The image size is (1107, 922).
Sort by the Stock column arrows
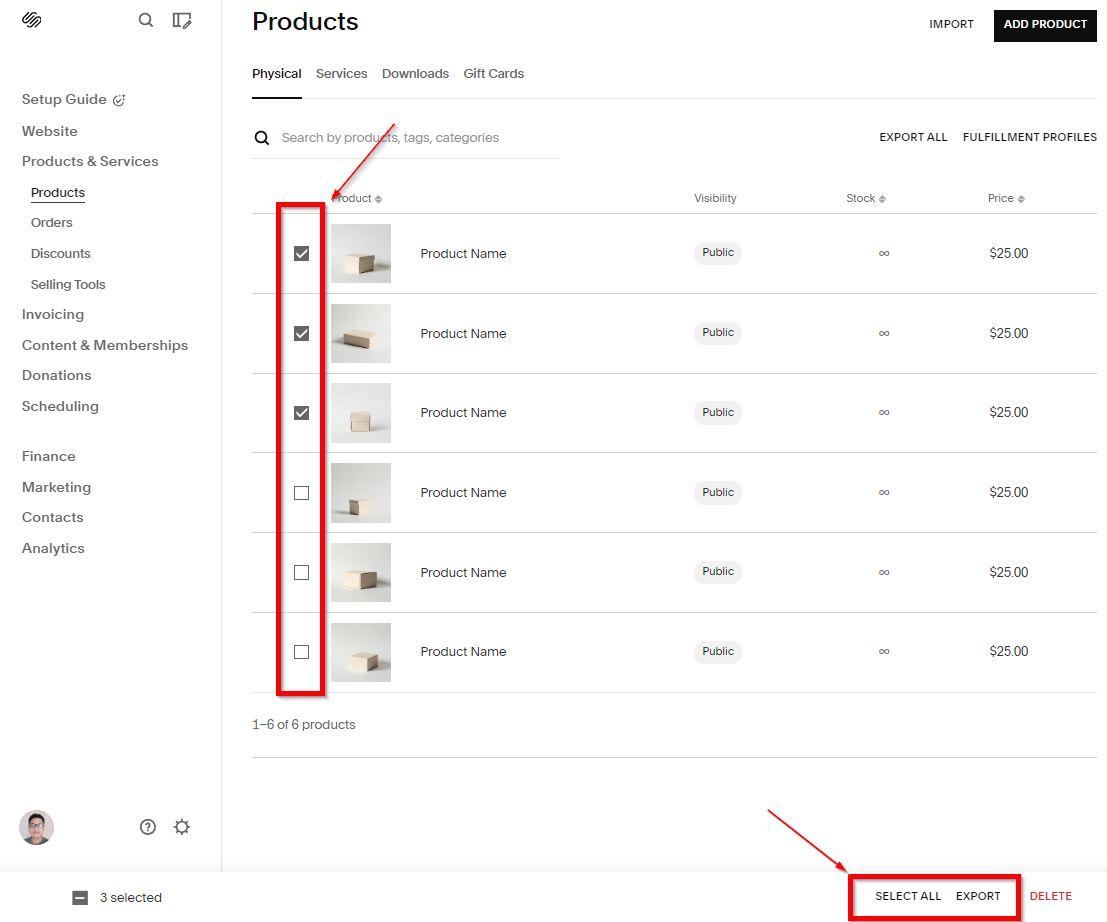pos(882,199)
